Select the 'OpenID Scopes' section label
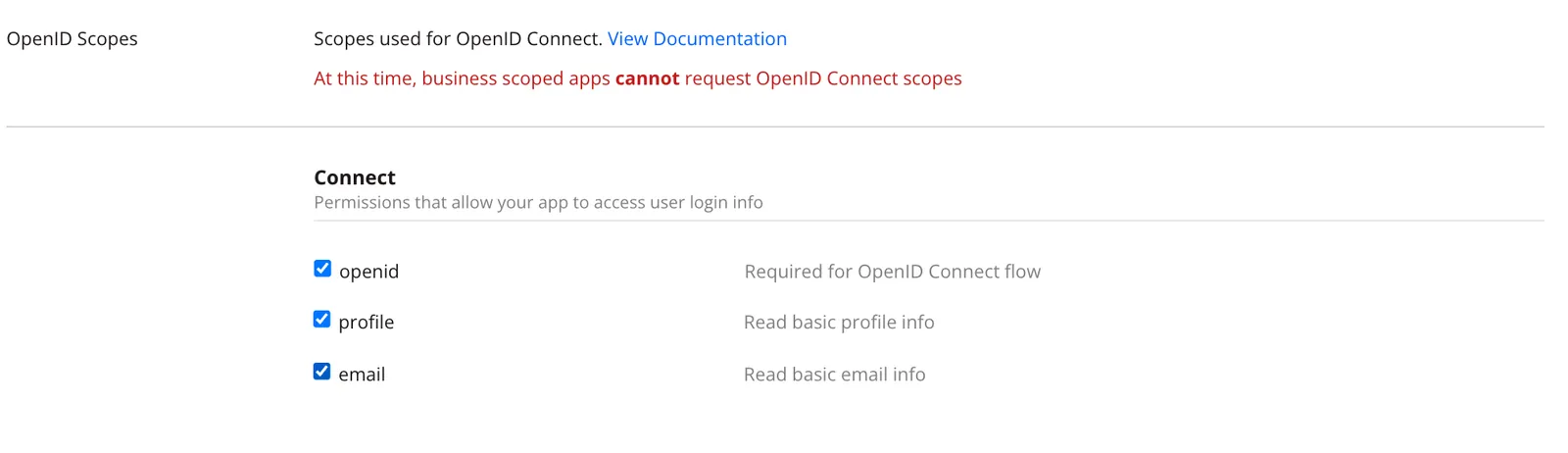The image size is (1568, 453). click(72, 39)
